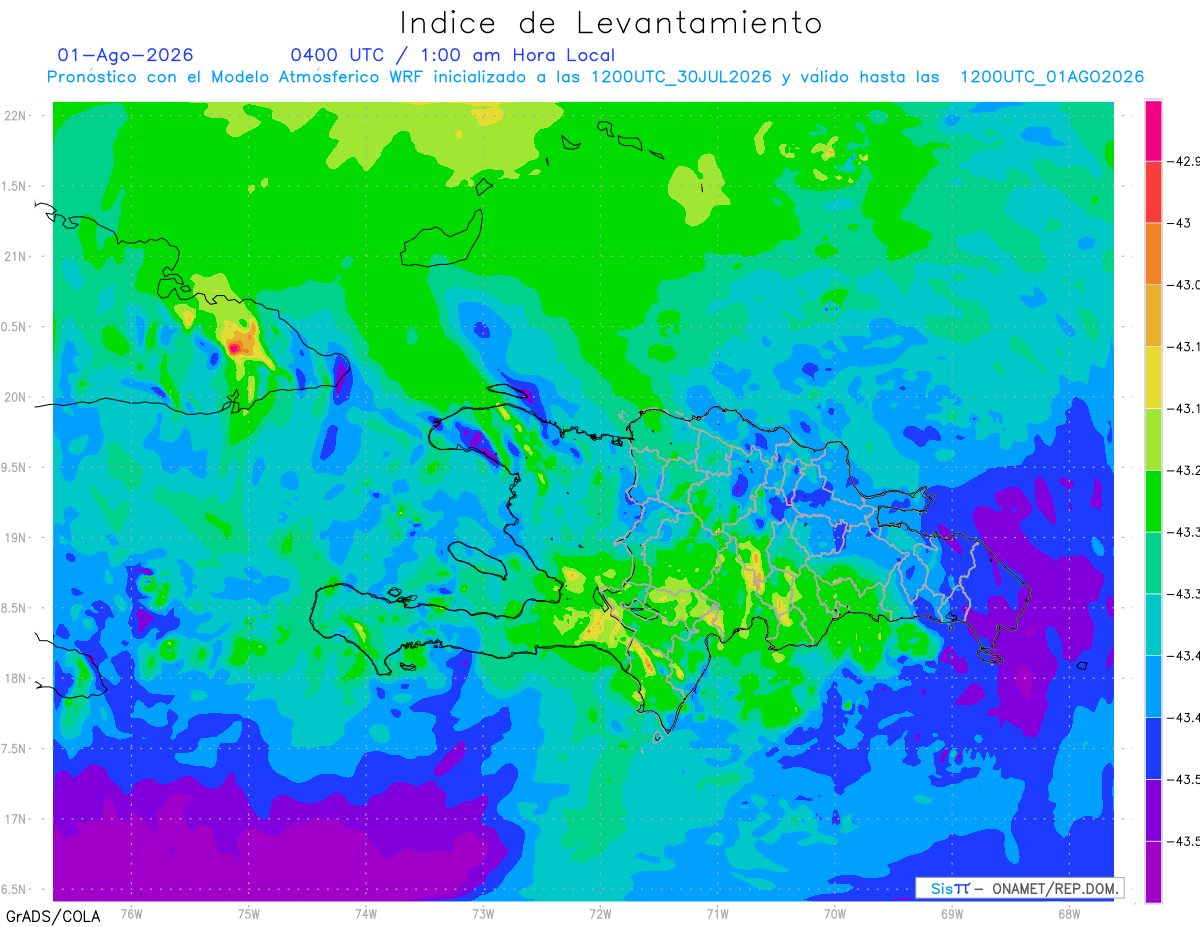Pick the bright green legend swatch
The image size is (1200, 927).
[1153, 501]
